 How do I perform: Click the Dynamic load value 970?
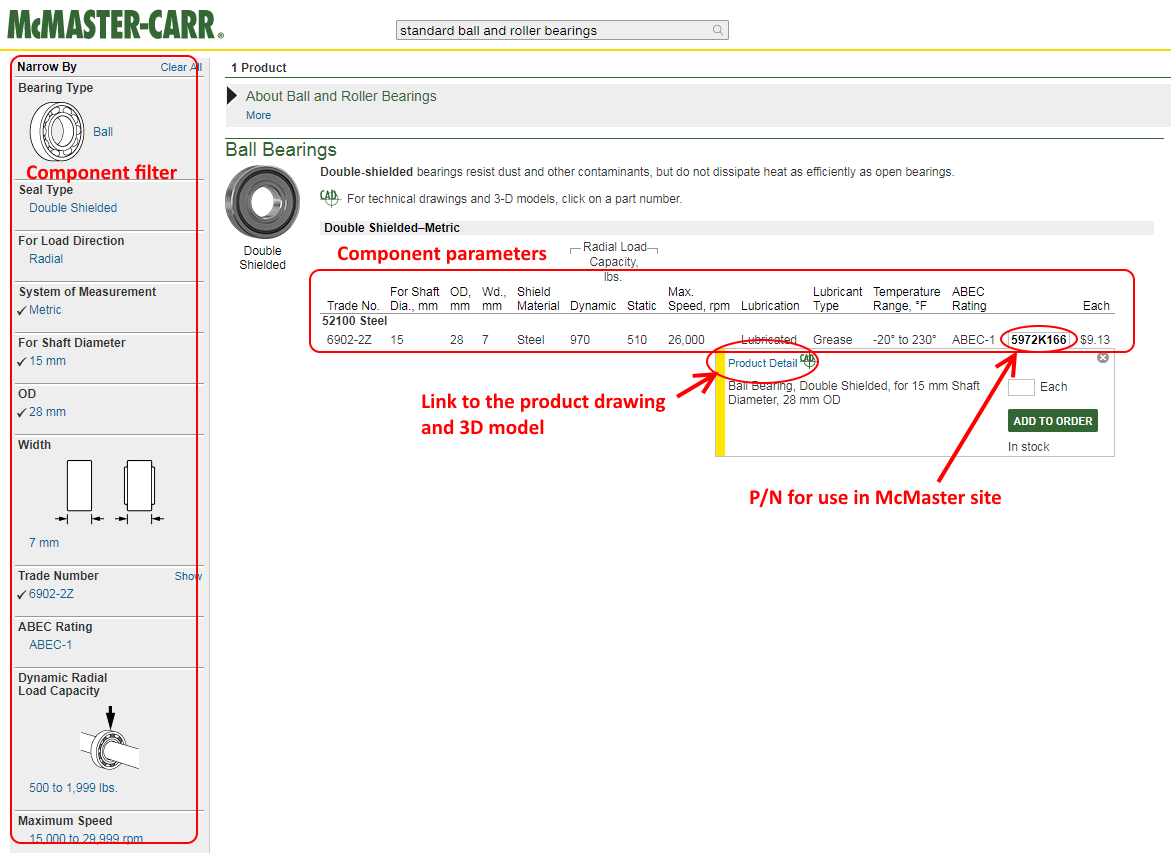point(580,340)
